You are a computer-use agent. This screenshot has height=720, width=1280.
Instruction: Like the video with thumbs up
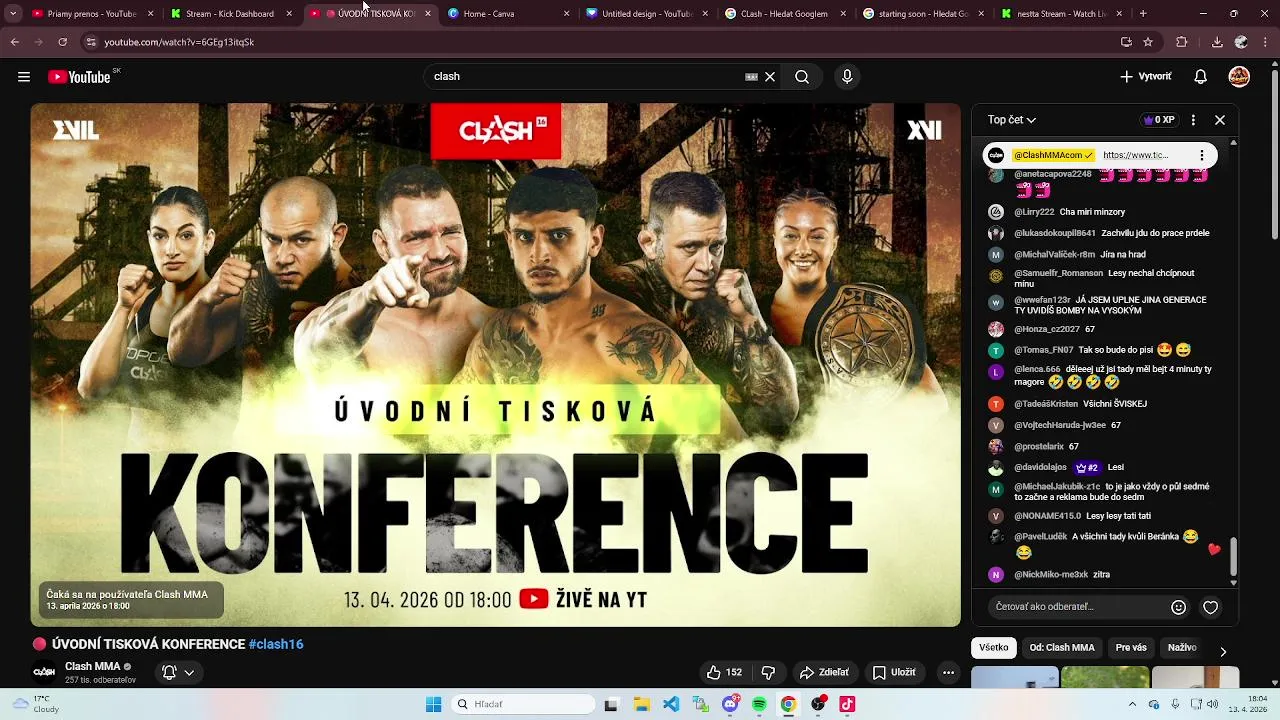click(724, 672)
